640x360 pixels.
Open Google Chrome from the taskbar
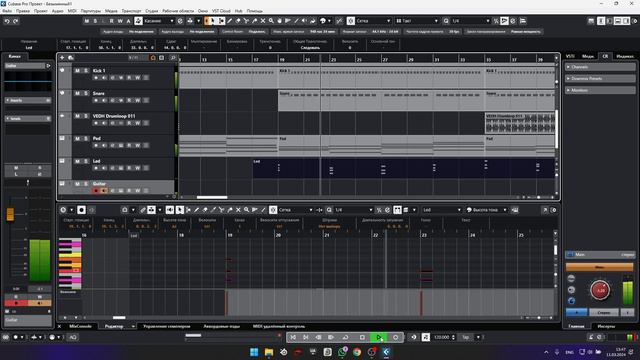click(x=357, y=352)
